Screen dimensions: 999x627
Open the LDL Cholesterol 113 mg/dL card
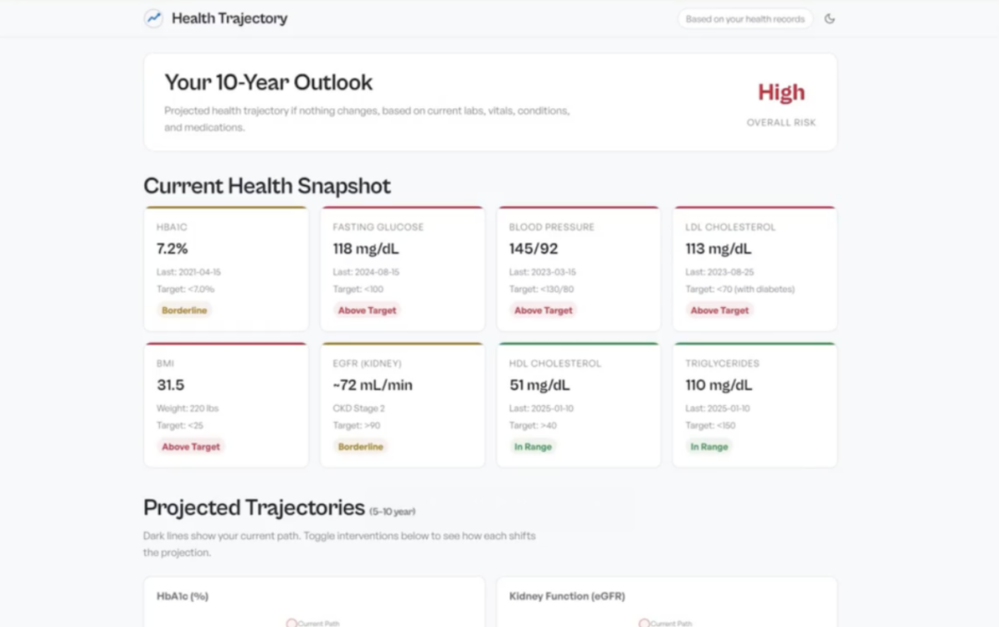754,269
